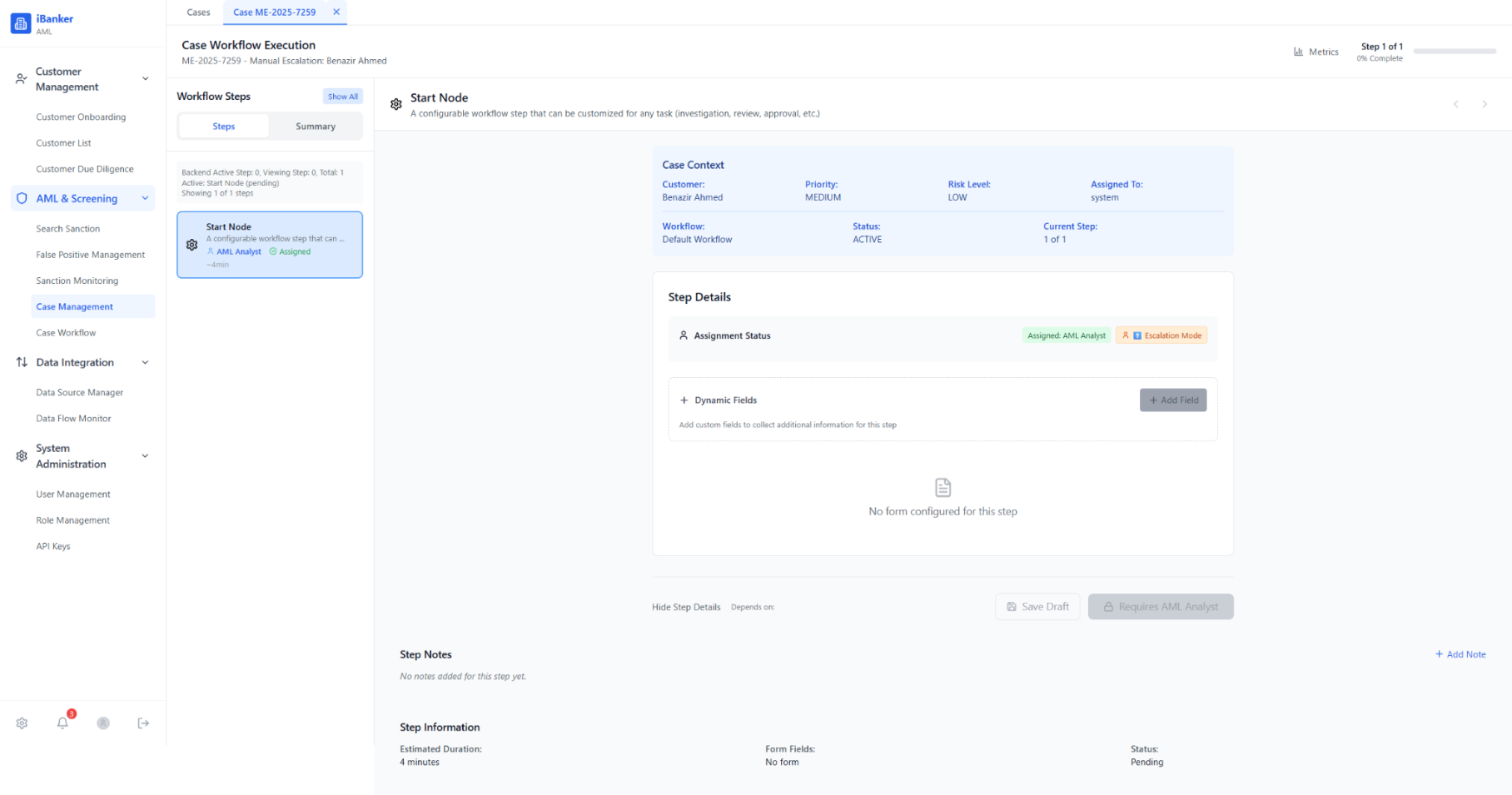
Task: Click the user profile avatar icon
Action: [x=103, y=723]
